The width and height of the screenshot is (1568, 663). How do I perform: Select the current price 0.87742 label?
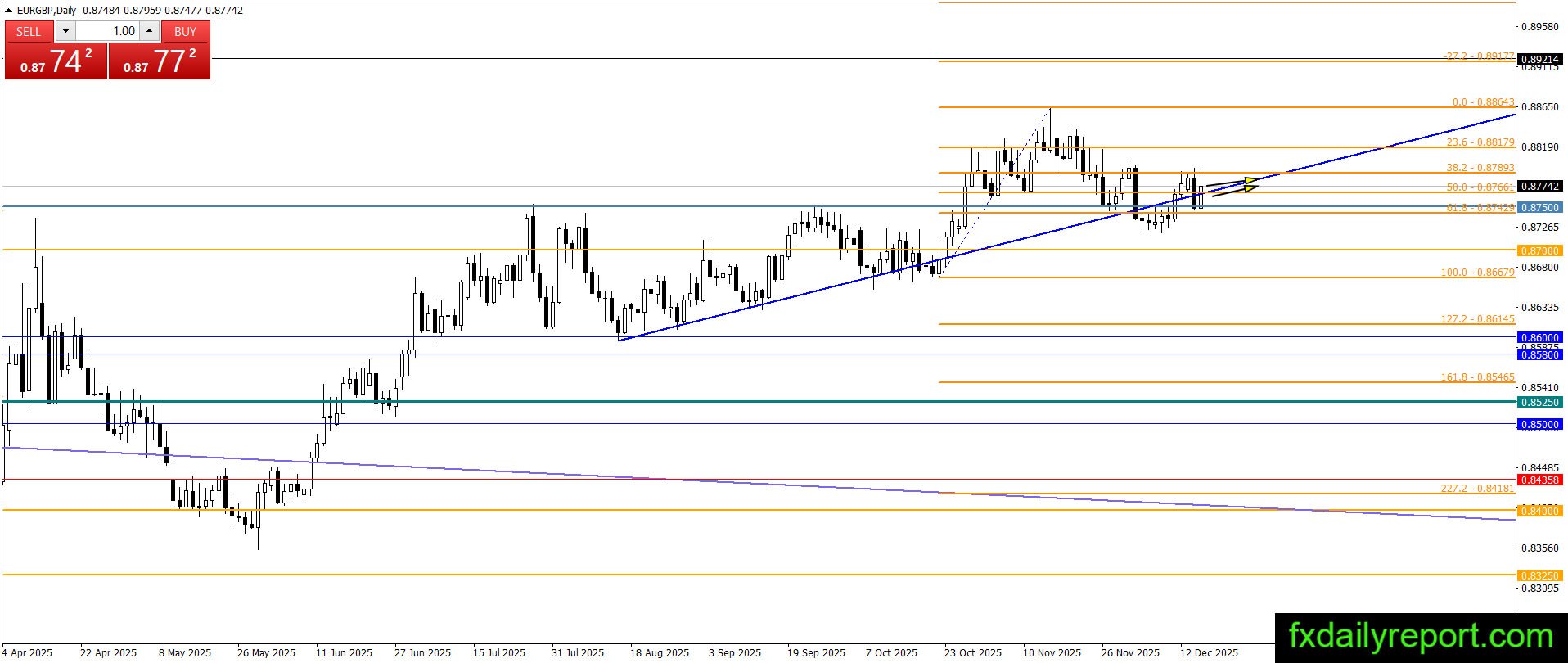(x=1539, y=187)
